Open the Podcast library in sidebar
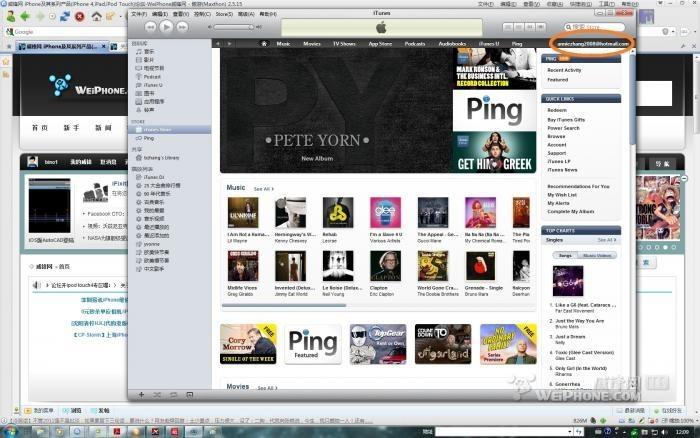This screenshot has width=700, height=438. coord(152,77)
